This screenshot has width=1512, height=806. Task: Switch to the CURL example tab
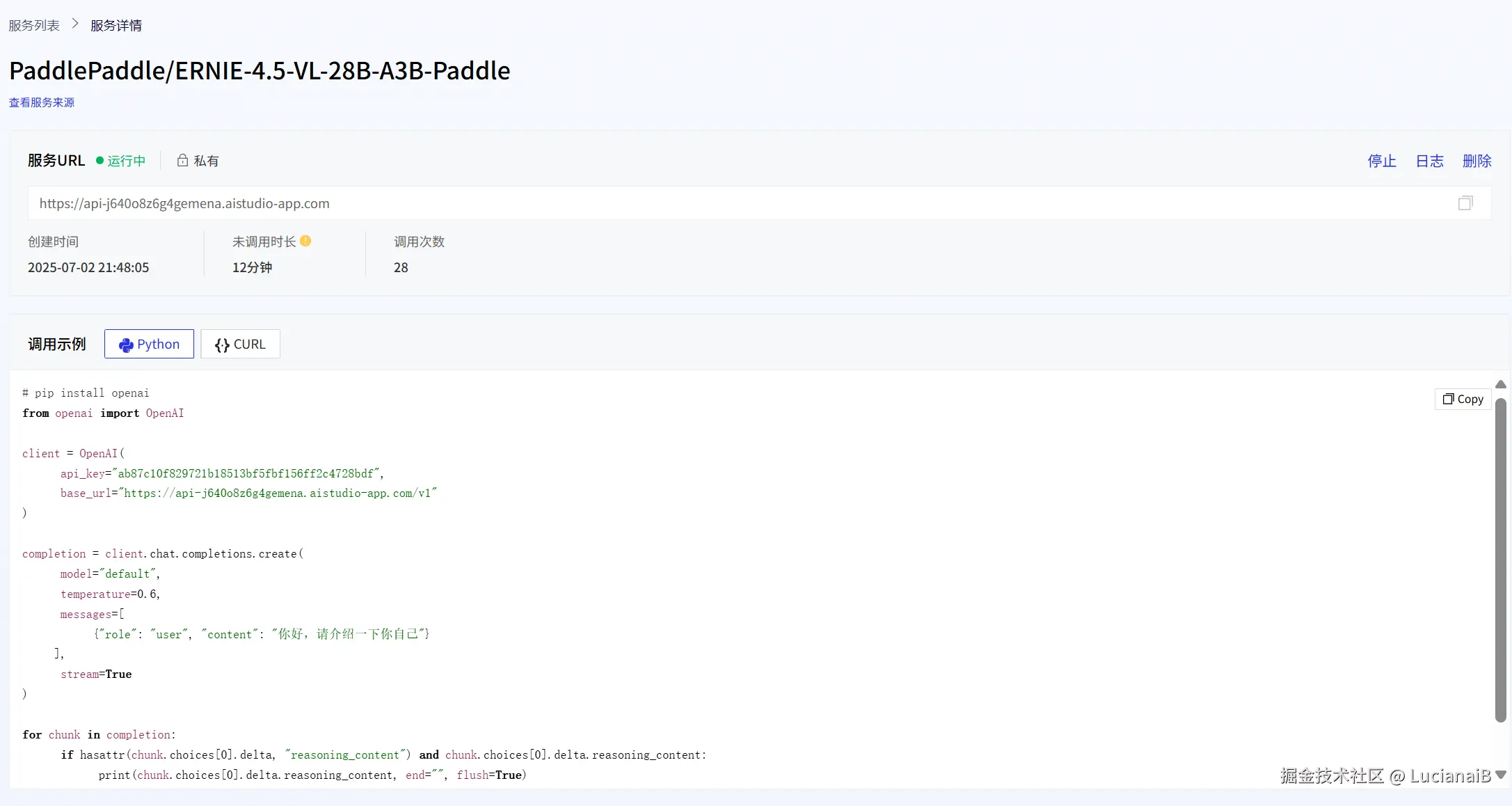[x=240, y=344]
